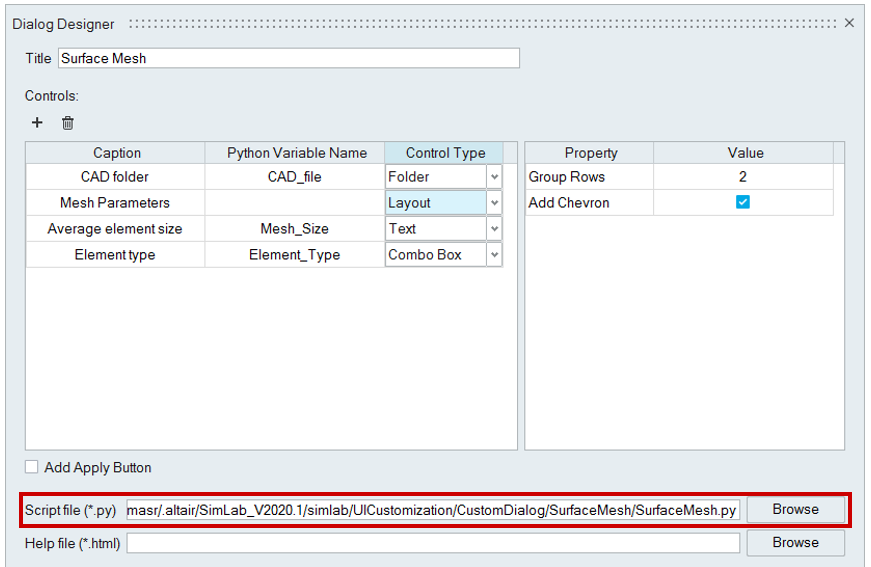Close the Dialog Designer panel
Image resolution: width=871 pixels, height=567 pixels.
pos(849,23)
